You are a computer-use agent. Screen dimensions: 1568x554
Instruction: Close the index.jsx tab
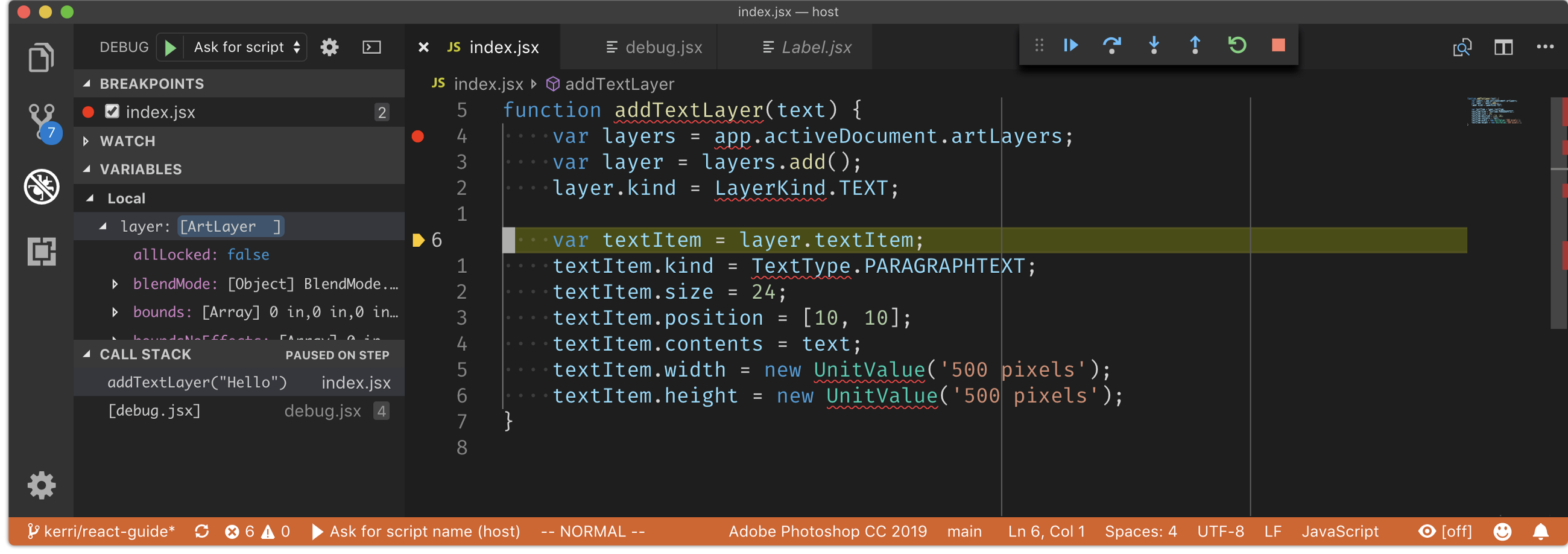423,47
